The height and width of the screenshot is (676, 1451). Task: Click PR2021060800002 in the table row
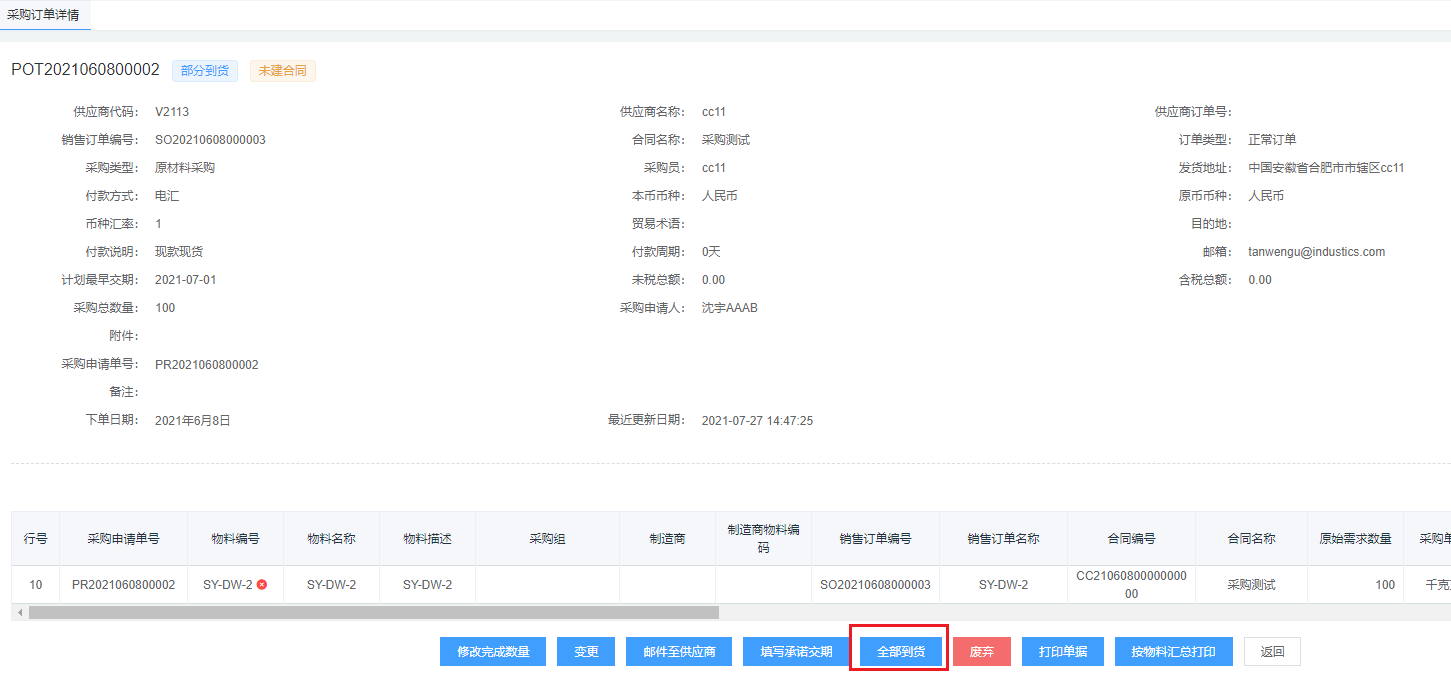click(123, 585)
